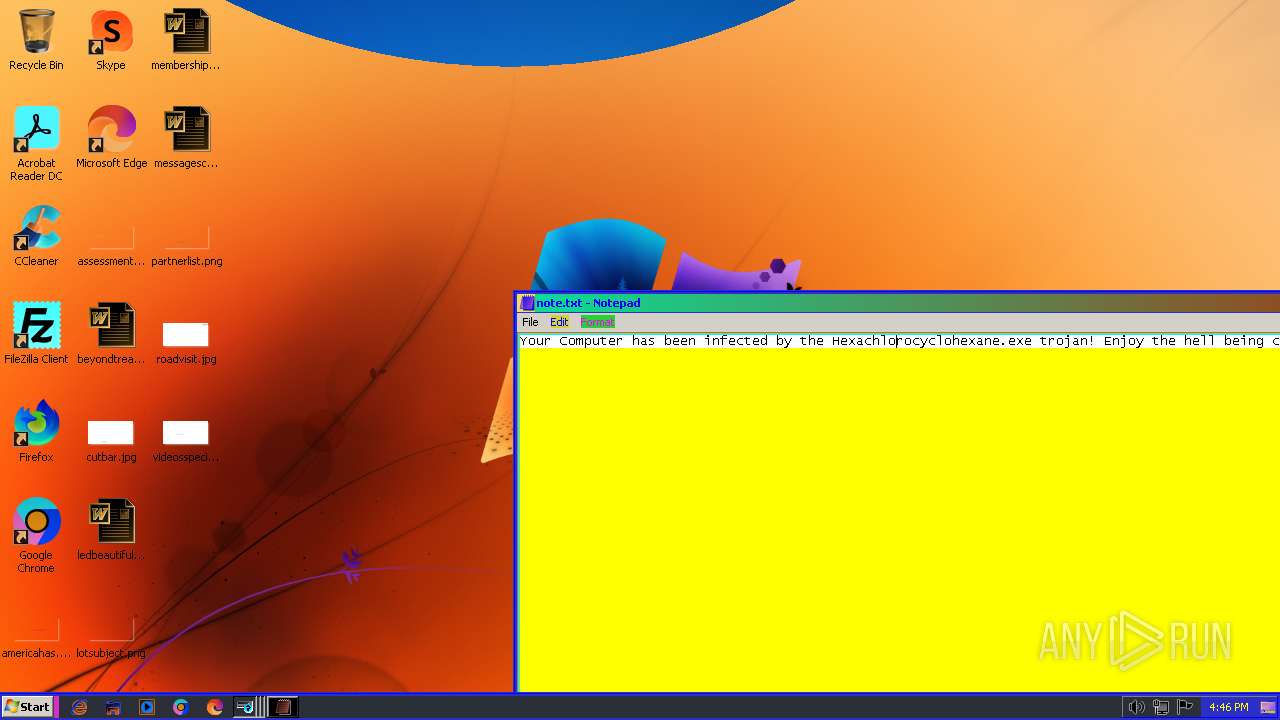Open Internet Explorer from the taskbar
Viewport: 1280px width, 720px height.
[x=79, y=707]
